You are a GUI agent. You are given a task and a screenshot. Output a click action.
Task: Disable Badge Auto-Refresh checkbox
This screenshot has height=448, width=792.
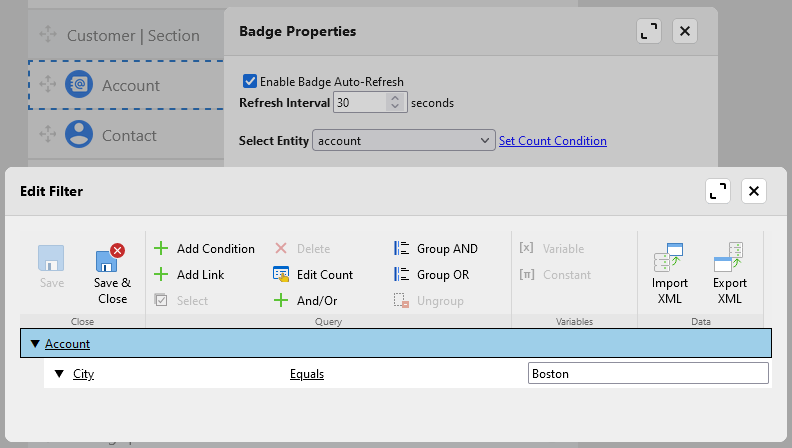[250, 81]
